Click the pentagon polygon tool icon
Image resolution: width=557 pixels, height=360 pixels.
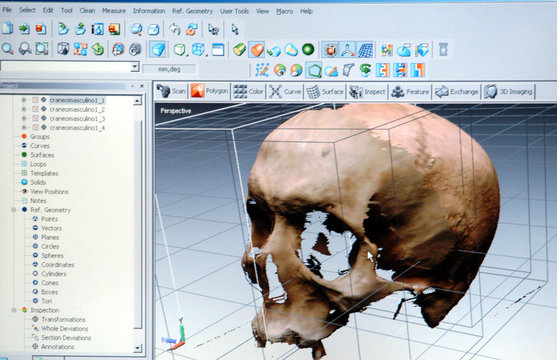pyautogui.click(x=314, y=70)
